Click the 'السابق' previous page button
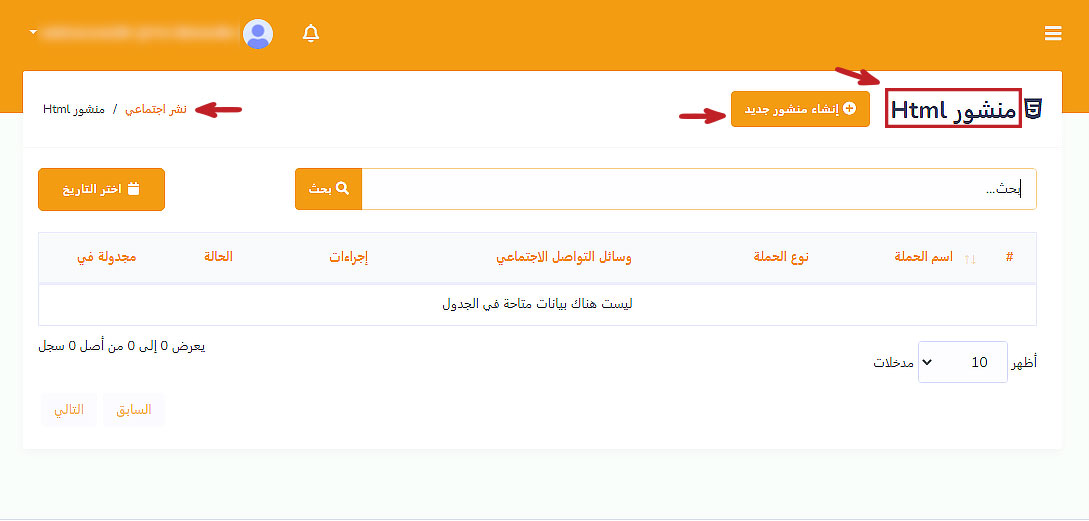1089x521 pixels. pos(134,410)
